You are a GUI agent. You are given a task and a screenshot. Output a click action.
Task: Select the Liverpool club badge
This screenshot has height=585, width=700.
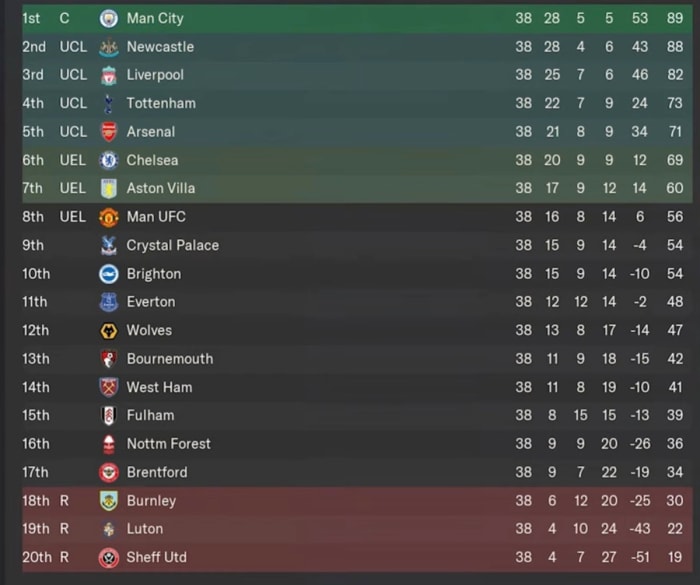click(x=109, y=75)
